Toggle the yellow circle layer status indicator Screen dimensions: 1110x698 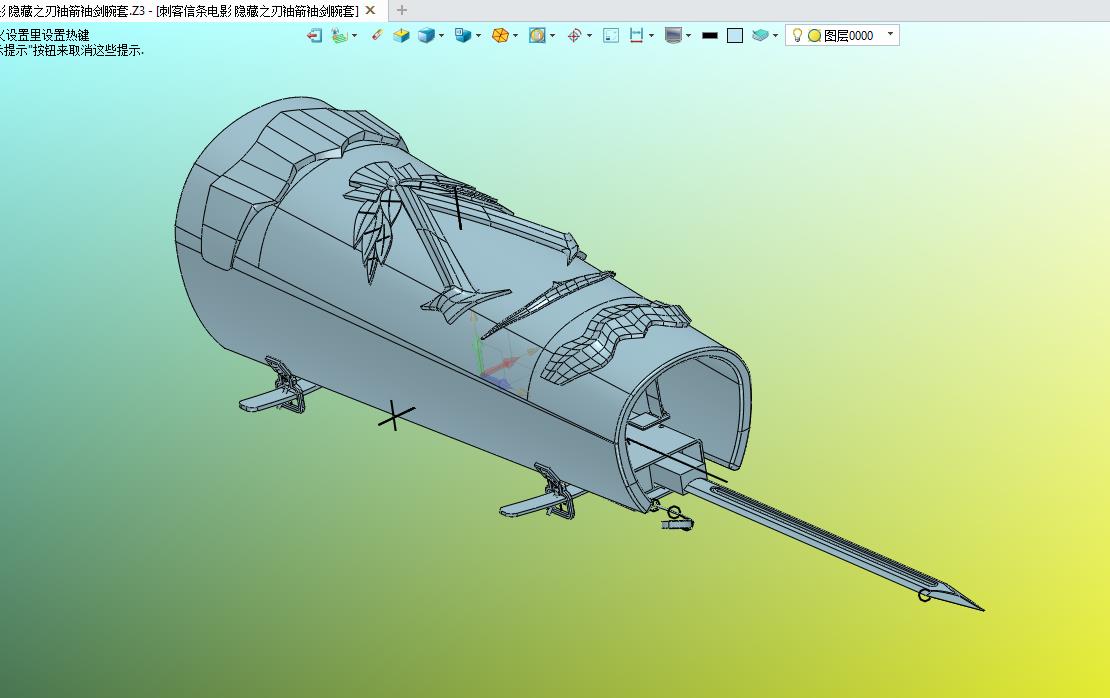pos(814,35)
